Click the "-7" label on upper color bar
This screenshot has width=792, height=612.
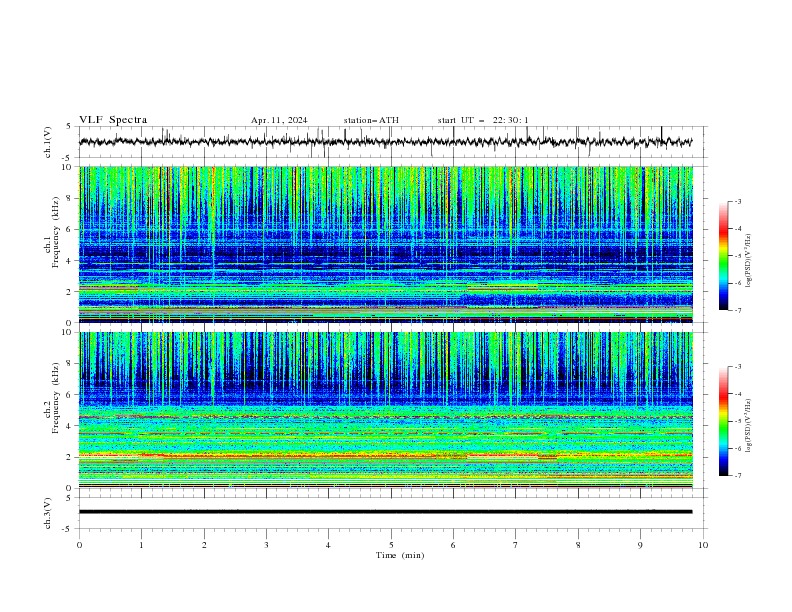[x=738, y=310]
